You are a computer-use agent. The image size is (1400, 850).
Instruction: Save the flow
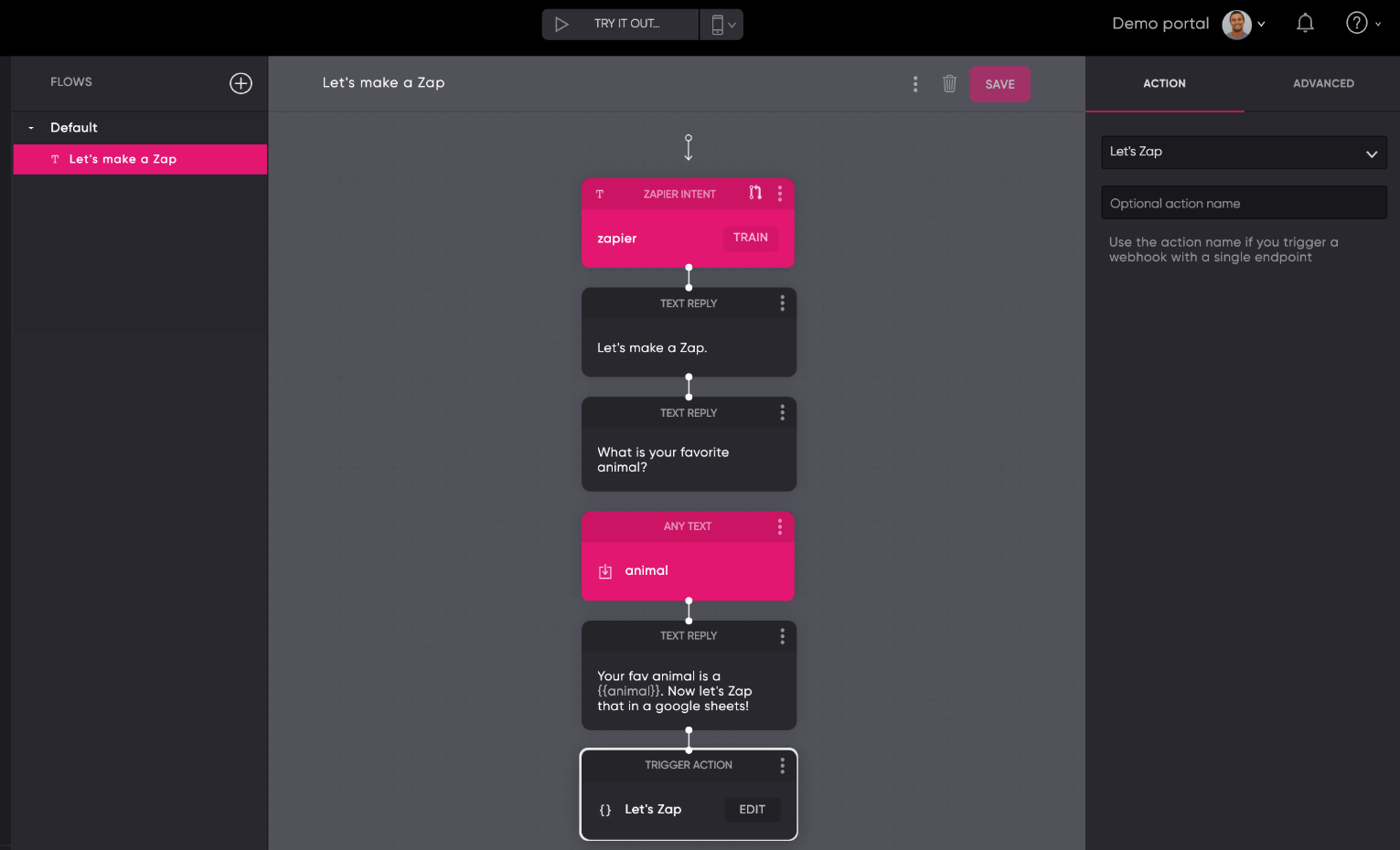point(999,84)
